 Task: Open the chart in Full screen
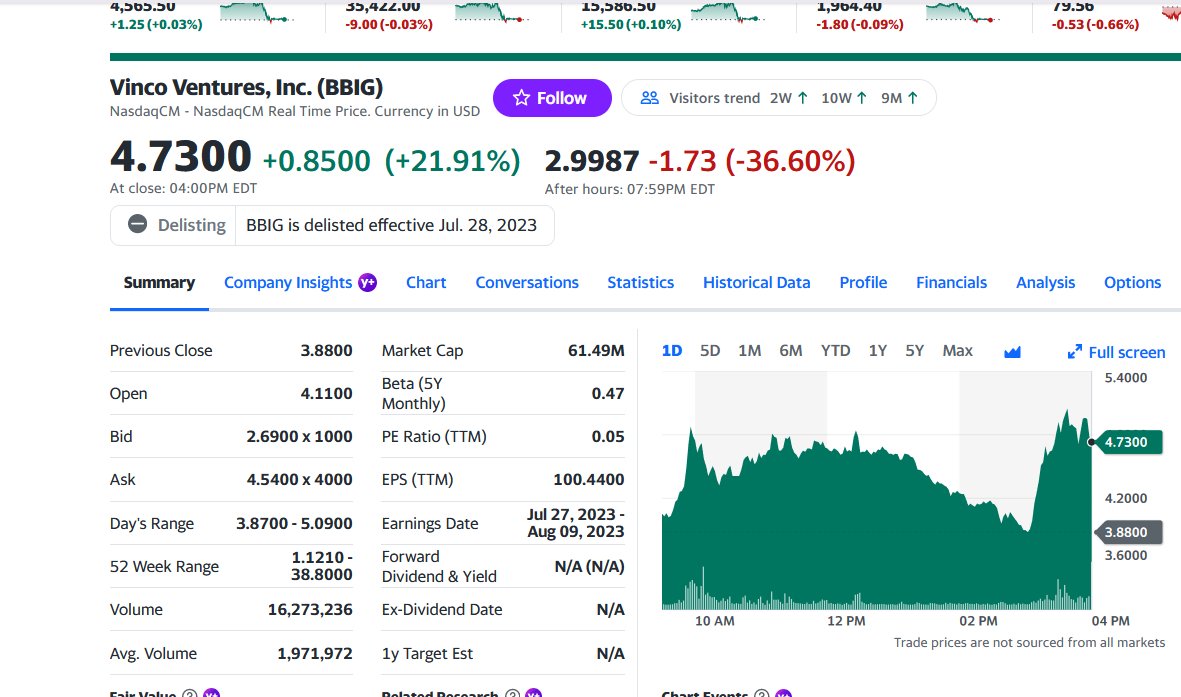pyautogui.click(x=1116, y=352)
